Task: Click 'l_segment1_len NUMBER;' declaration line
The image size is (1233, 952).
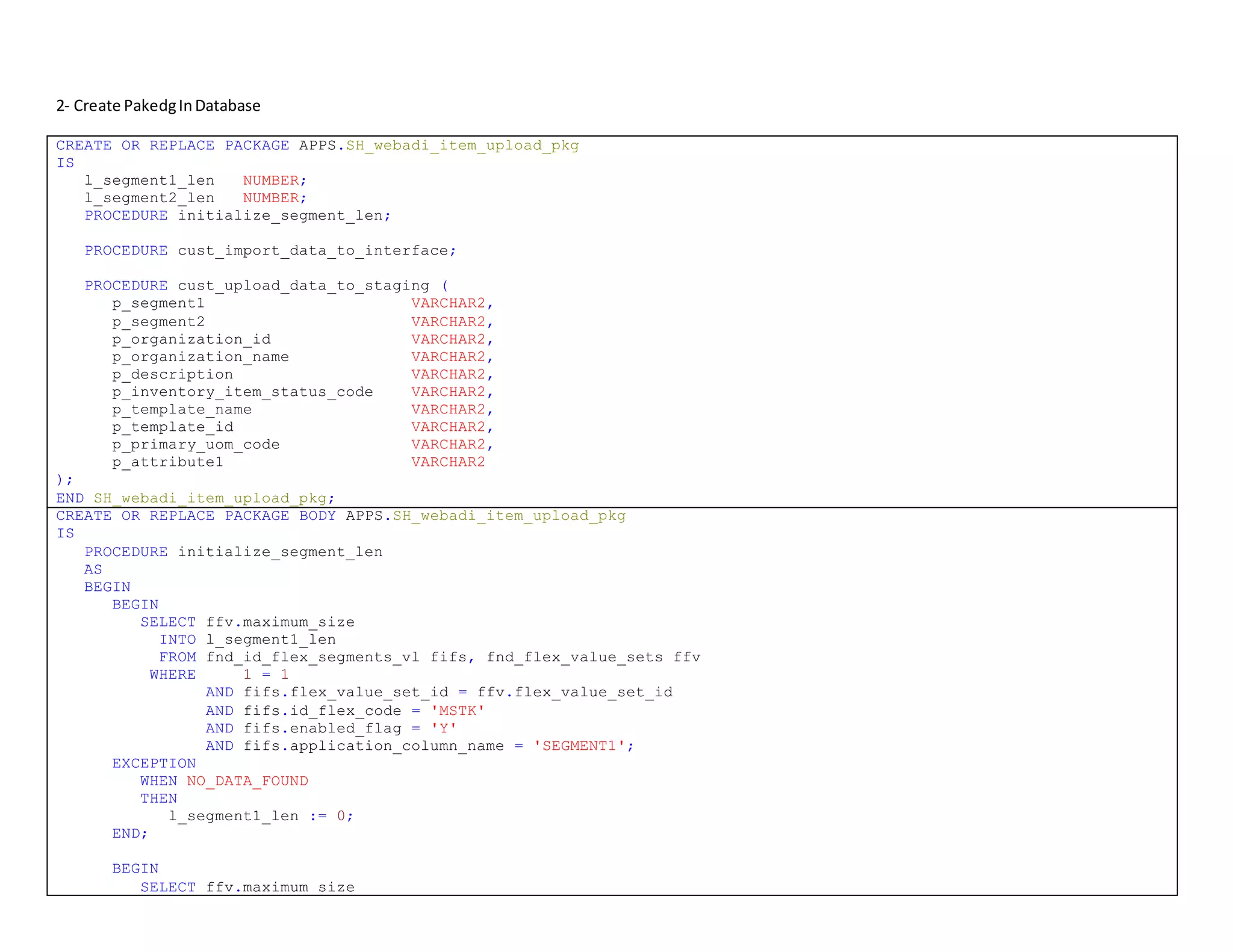Action: click(196, 181)
